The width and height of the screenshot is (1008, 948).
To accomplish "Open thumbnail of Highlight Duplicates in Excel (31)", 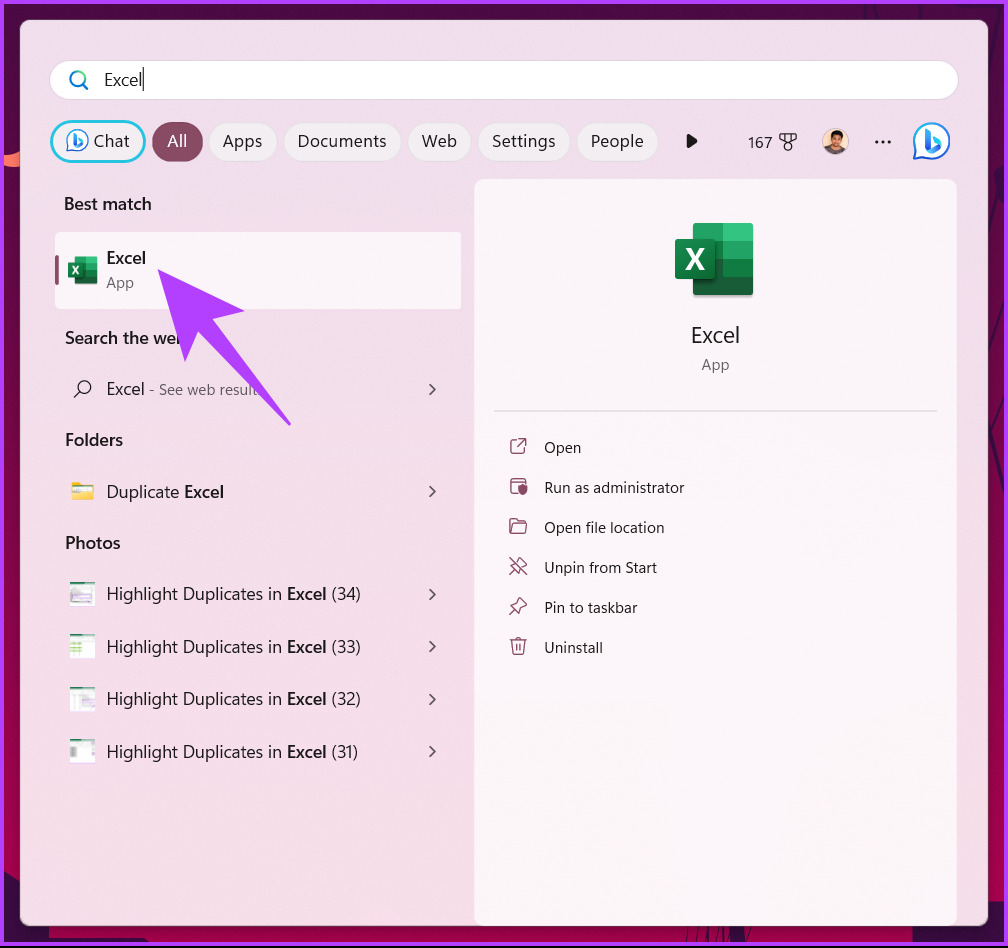I will [x=82, y=751].
